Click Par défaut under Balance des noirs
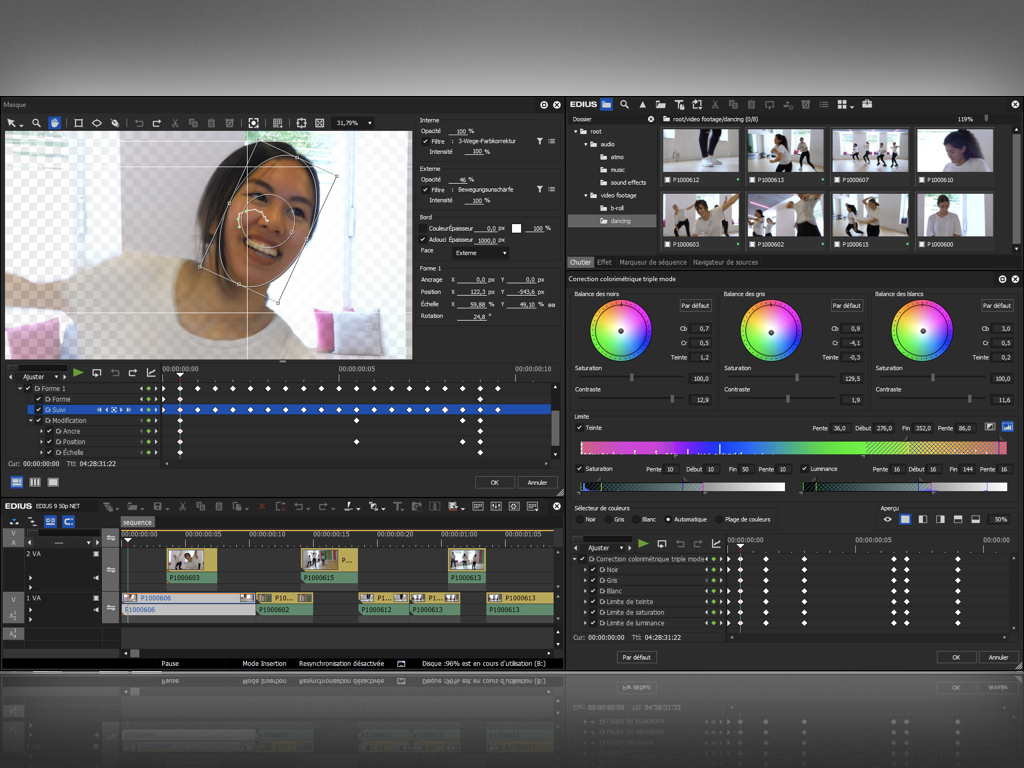Viewport: 1024px width, 768px height. point(695,306)
